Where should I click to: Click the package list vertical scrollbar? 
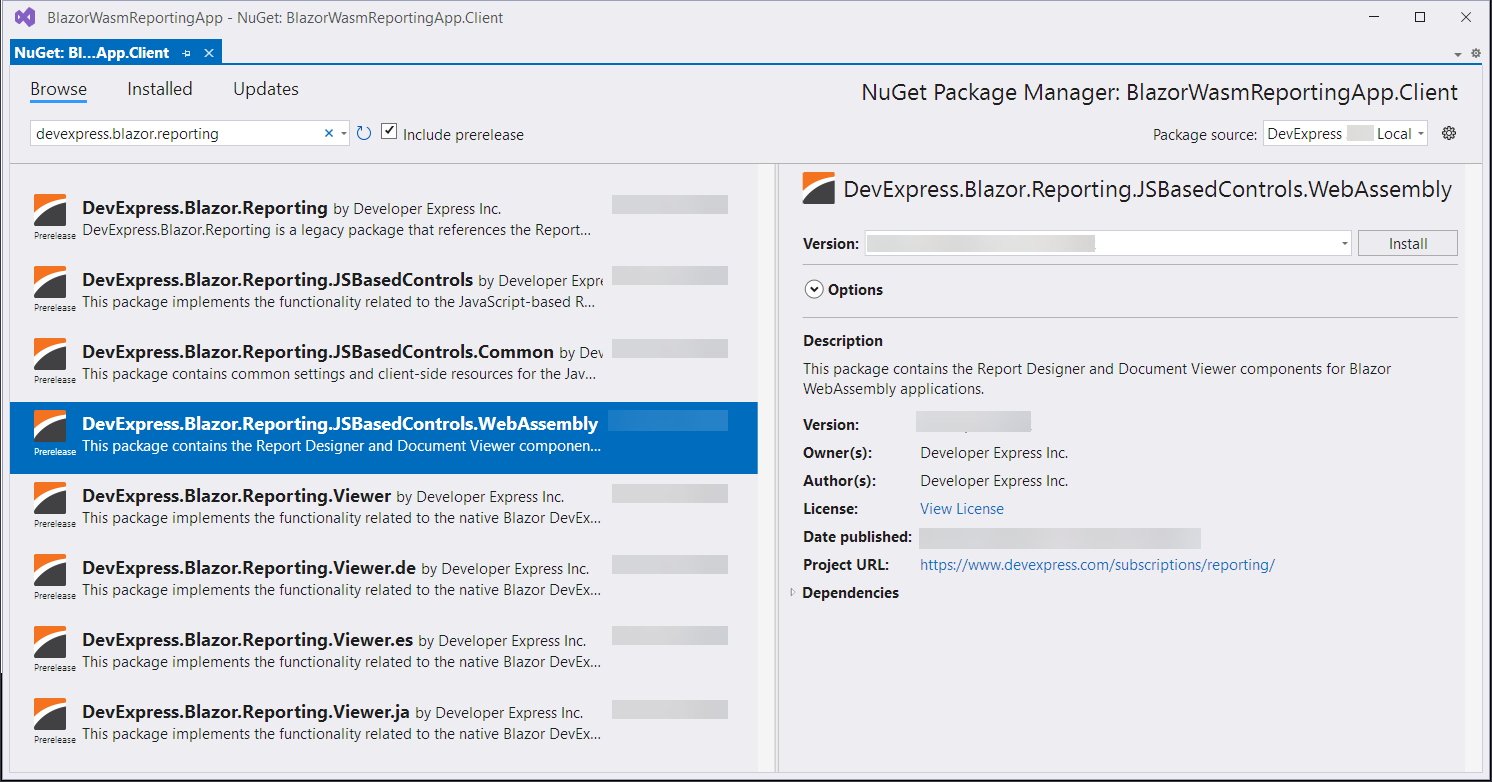[766, 468]
